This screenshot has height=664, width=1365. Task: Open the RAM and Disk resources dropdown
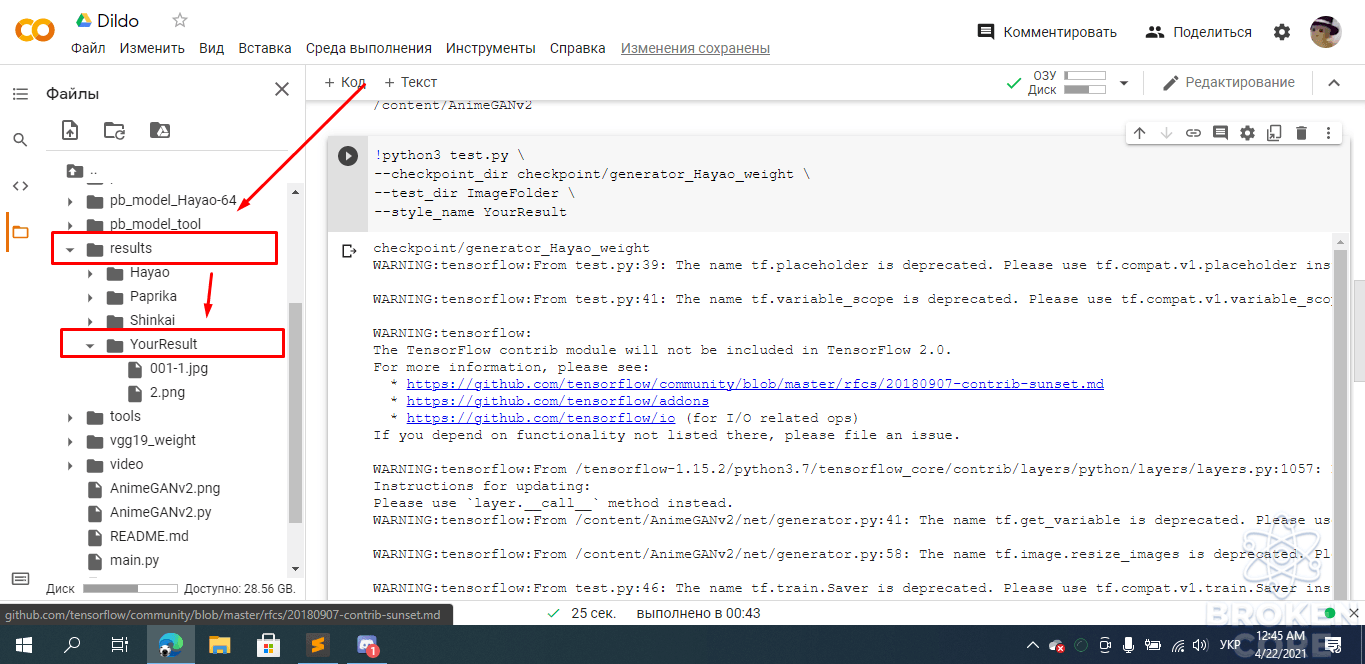[x=1123, y=83]
